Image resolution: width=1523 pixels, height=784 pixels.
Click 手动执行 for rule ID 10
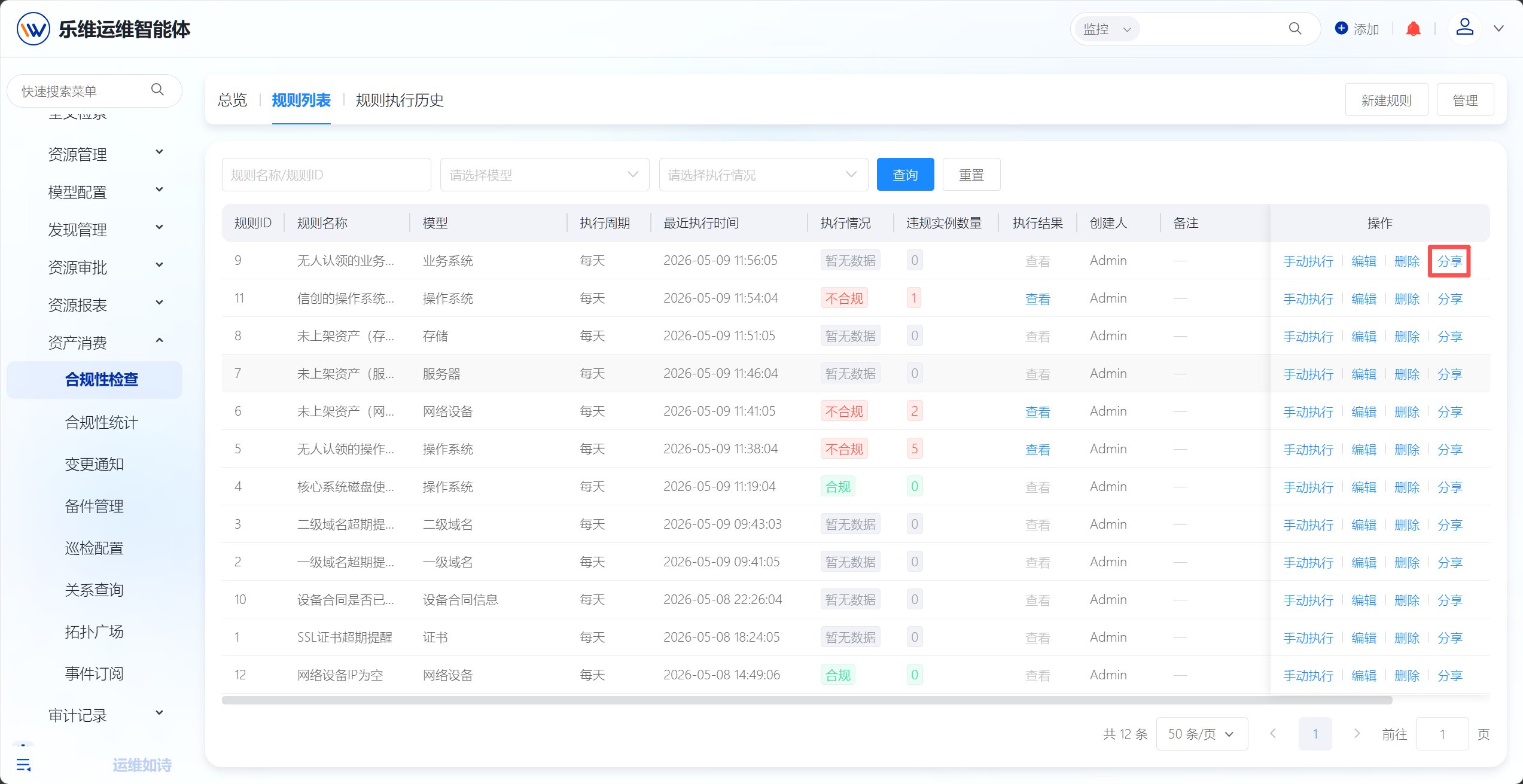point(1308,600)
